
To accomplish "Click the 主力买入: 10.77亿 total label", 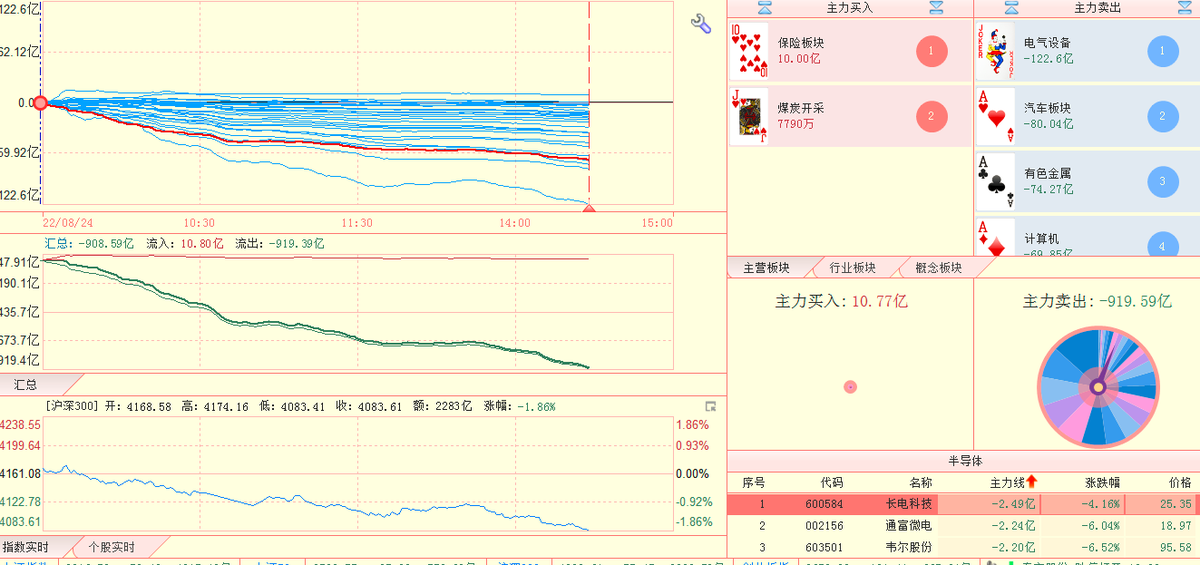I will coord(842,301).
